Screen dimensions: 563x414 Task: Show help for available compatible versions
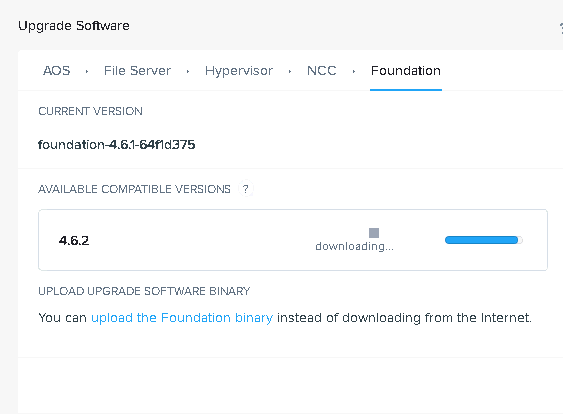(x=246, y=189)
